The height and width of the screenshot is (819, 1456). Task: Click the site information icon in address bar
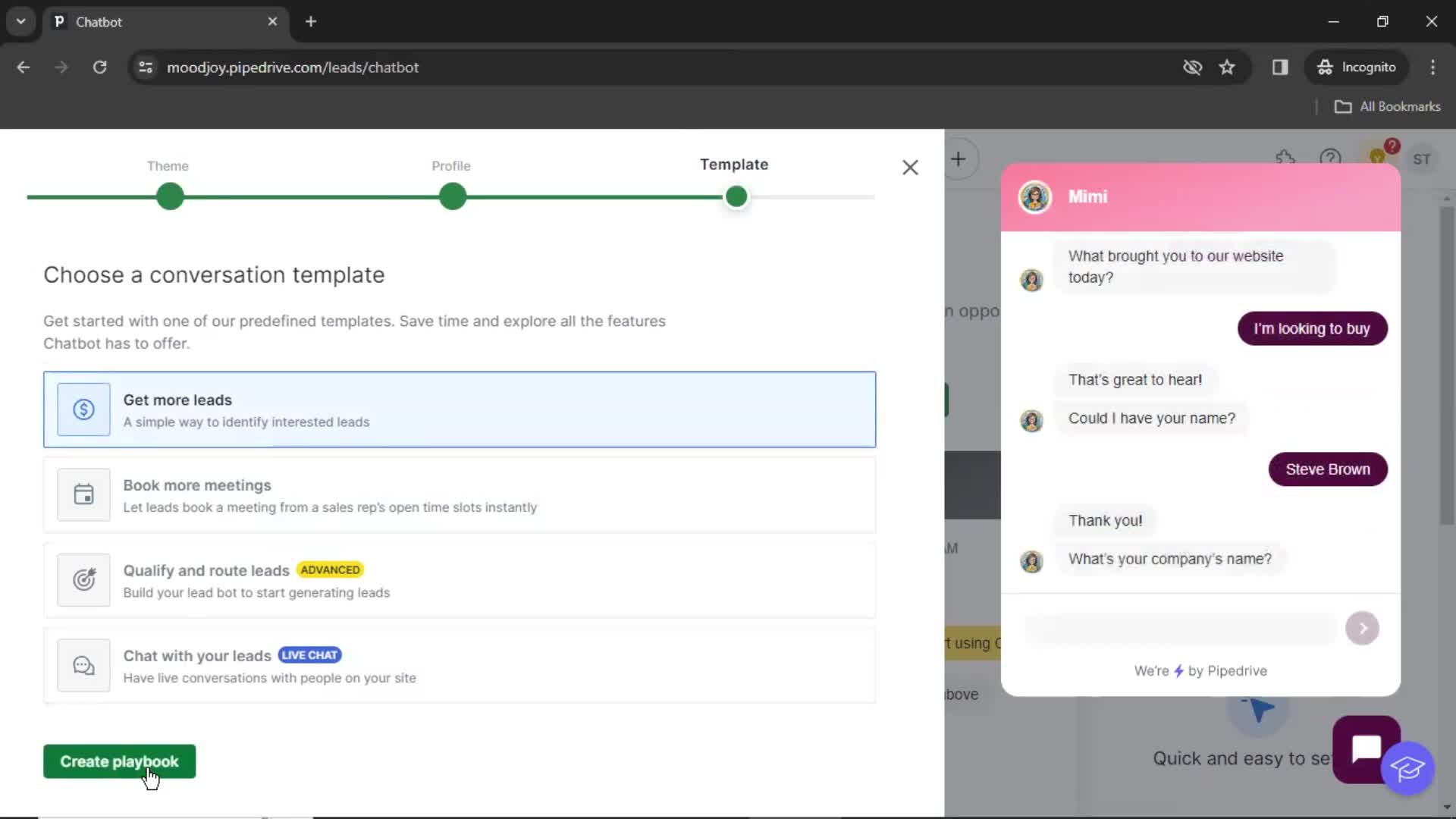pos(146,67)
